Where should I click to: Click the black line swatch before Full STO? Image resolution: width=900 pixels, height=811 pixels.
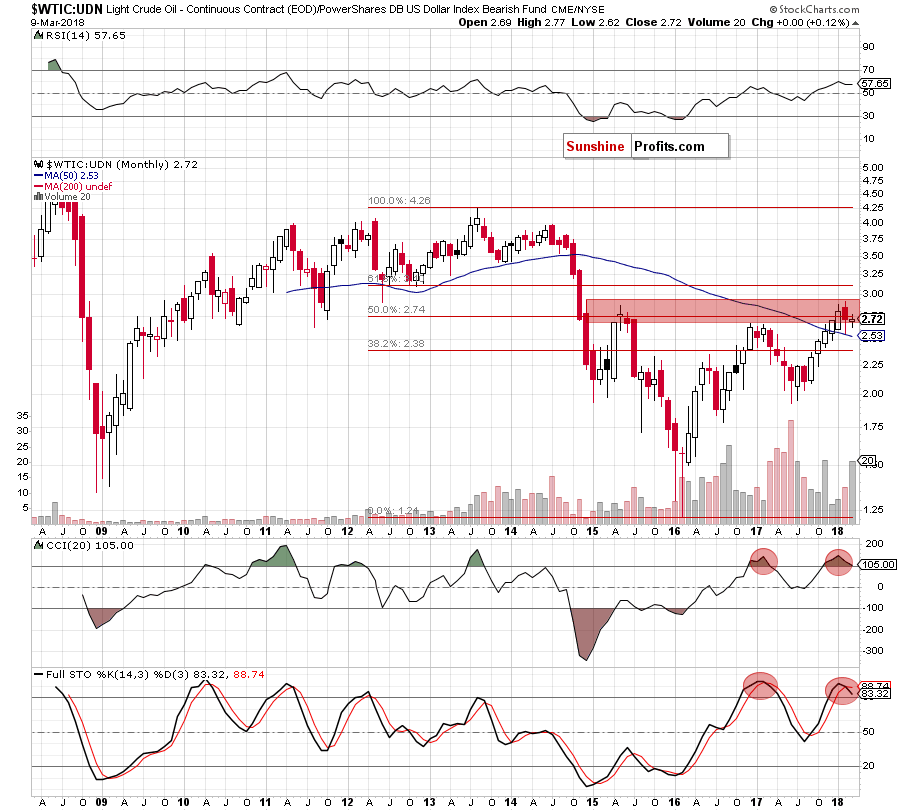tap(38, 674)
